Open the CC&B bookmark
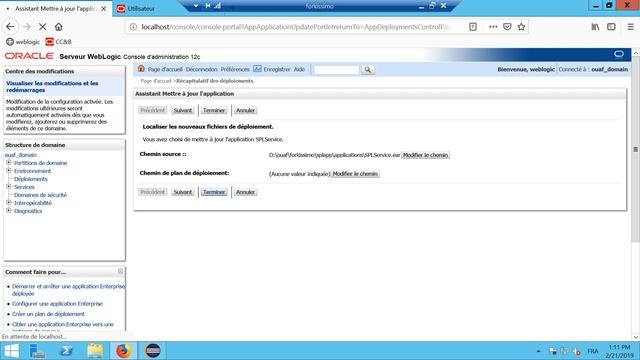The height and width of the screenshot is (360, 640). tap(58, 42)
